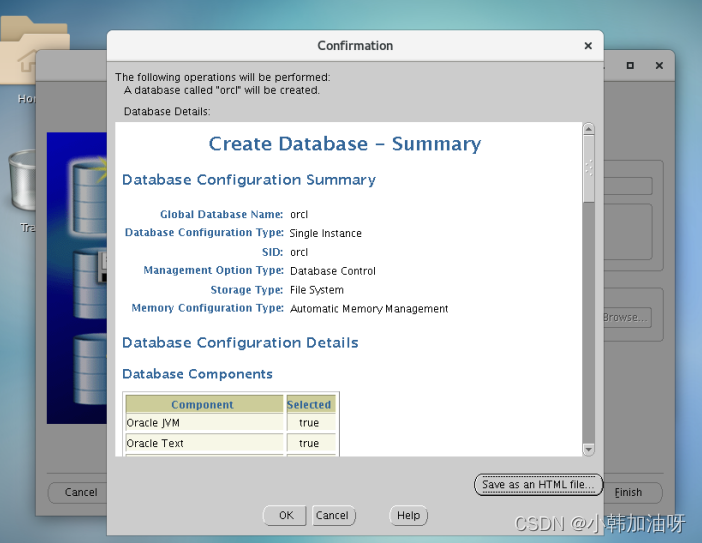Cancel the Confirmation dialog
The height and width of the screenshot is (543, 702).
click(333, 515)
